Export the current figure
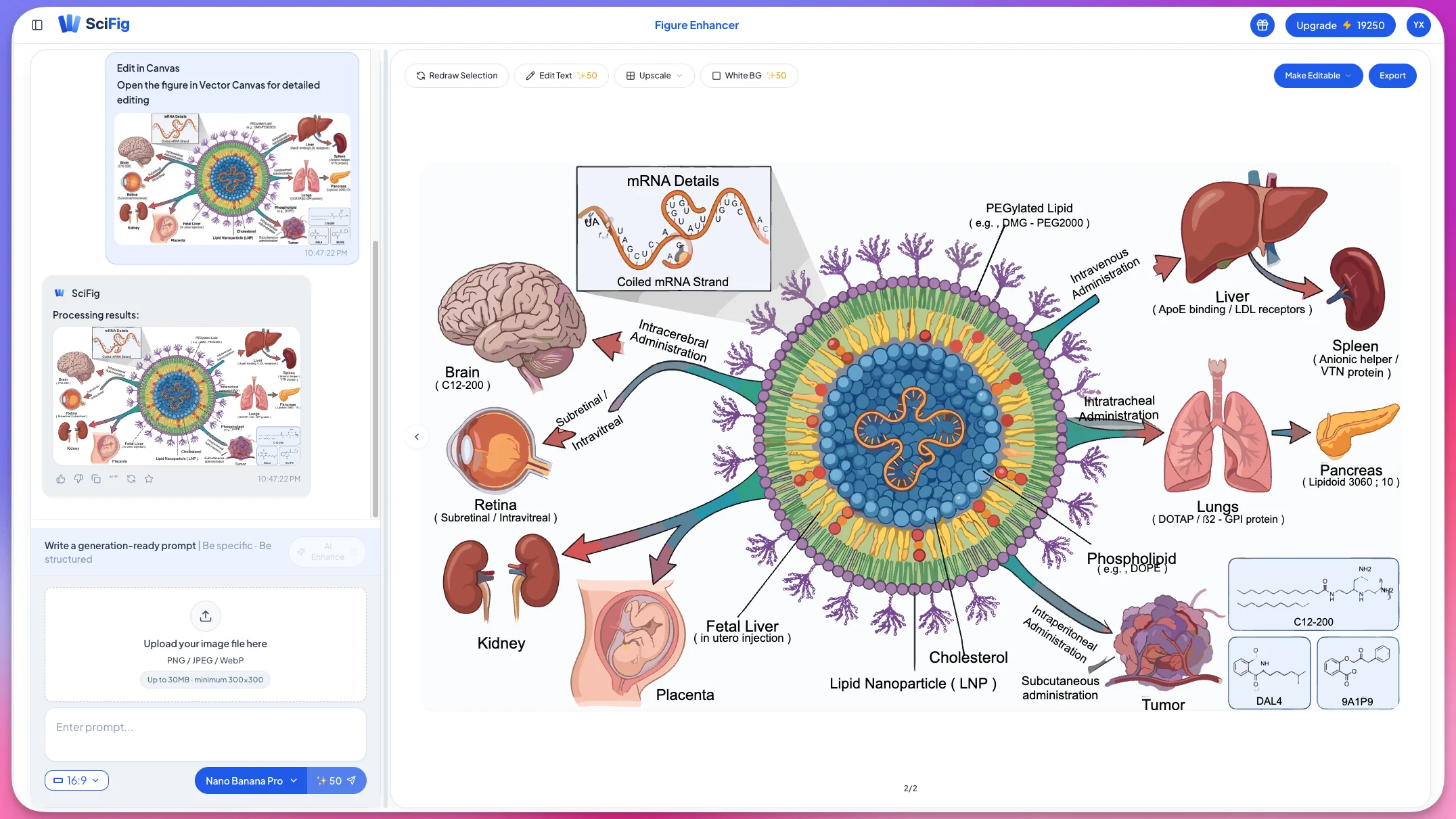1456x819 pixels. 1392,75
